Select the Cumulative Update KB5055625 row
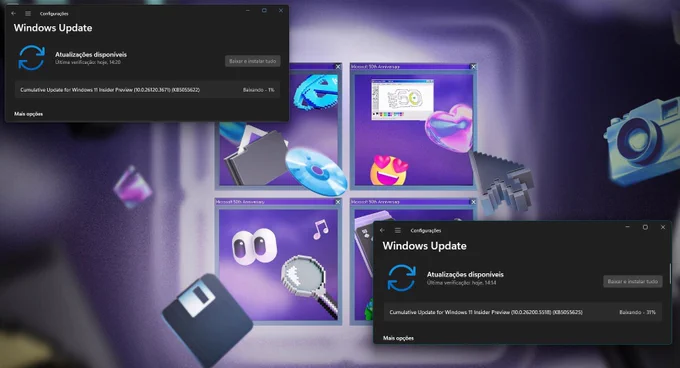Image resolution: width=680 pixels, height=368 pixels. (x=523, y=312)
